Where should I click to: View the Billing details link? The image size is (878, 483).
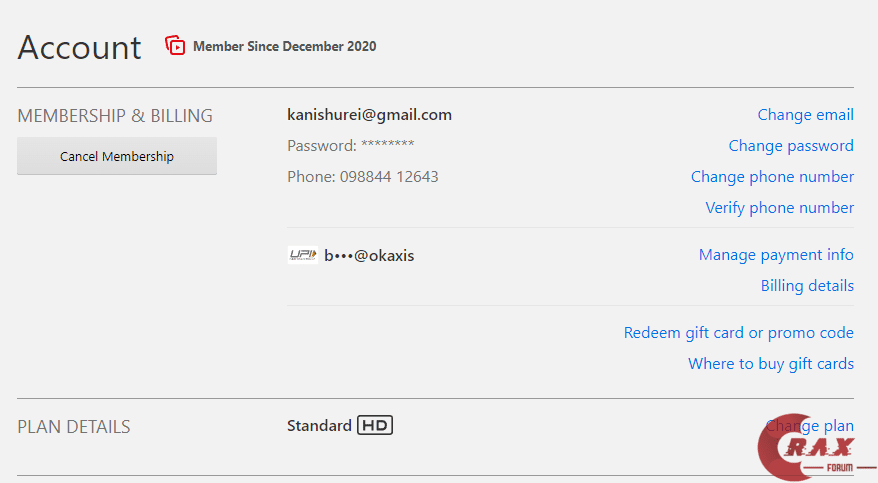pos(807,286)
